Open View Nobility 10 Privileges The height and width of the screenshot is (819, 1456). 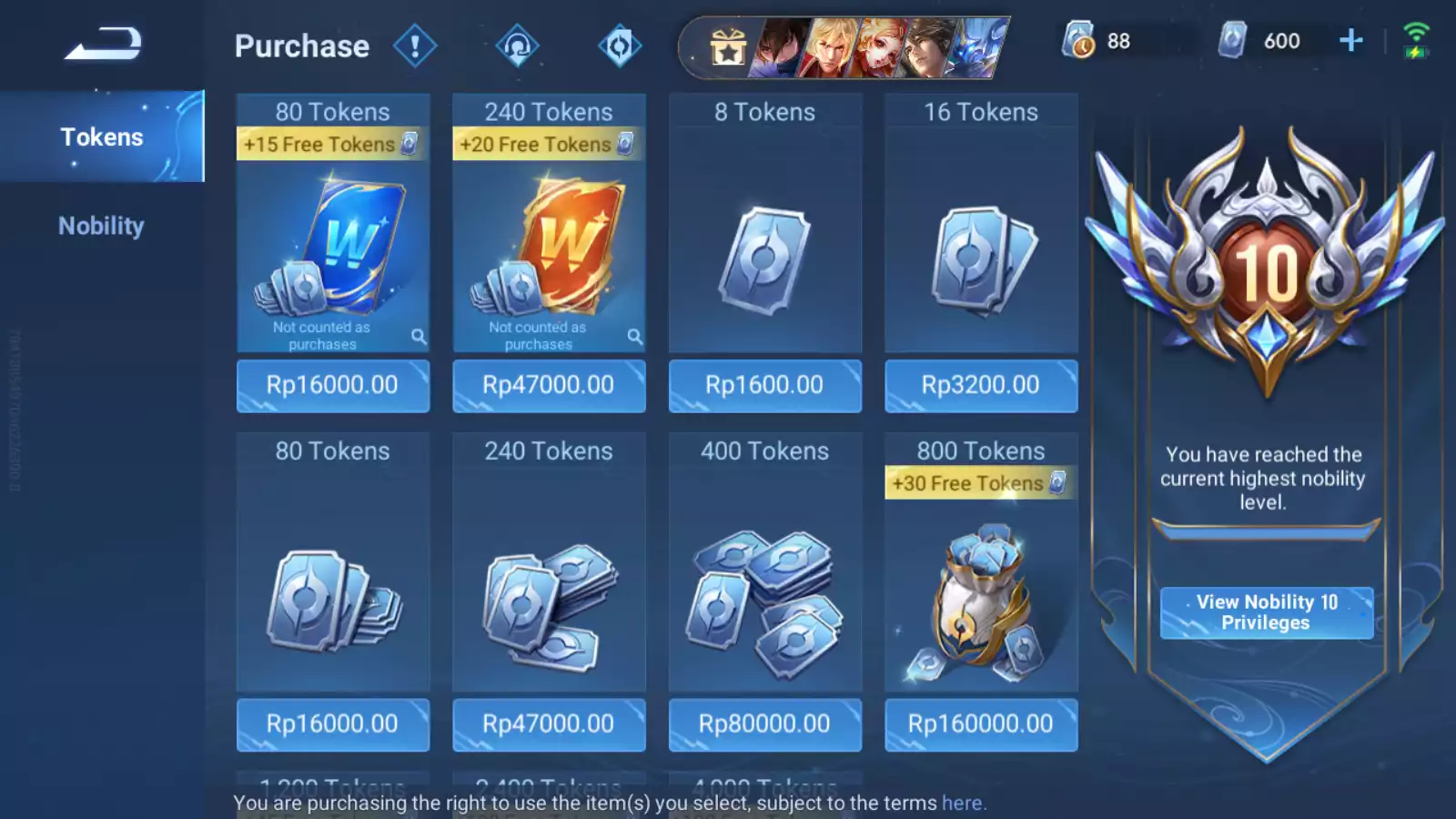tap(1267, 612)
